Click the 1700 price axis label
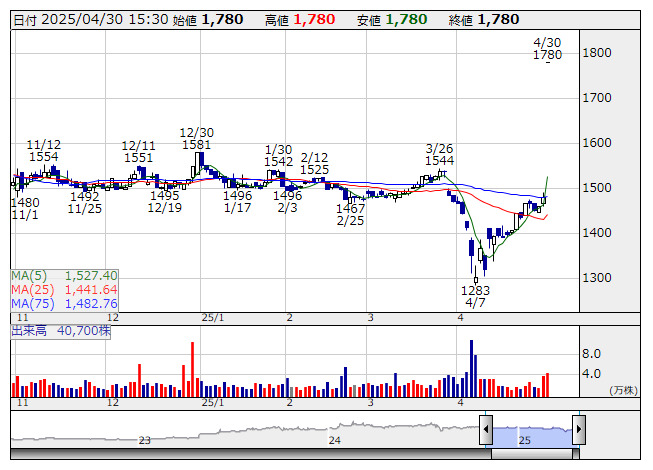Viewport: 653px width, 470px height. click(597, 98)
